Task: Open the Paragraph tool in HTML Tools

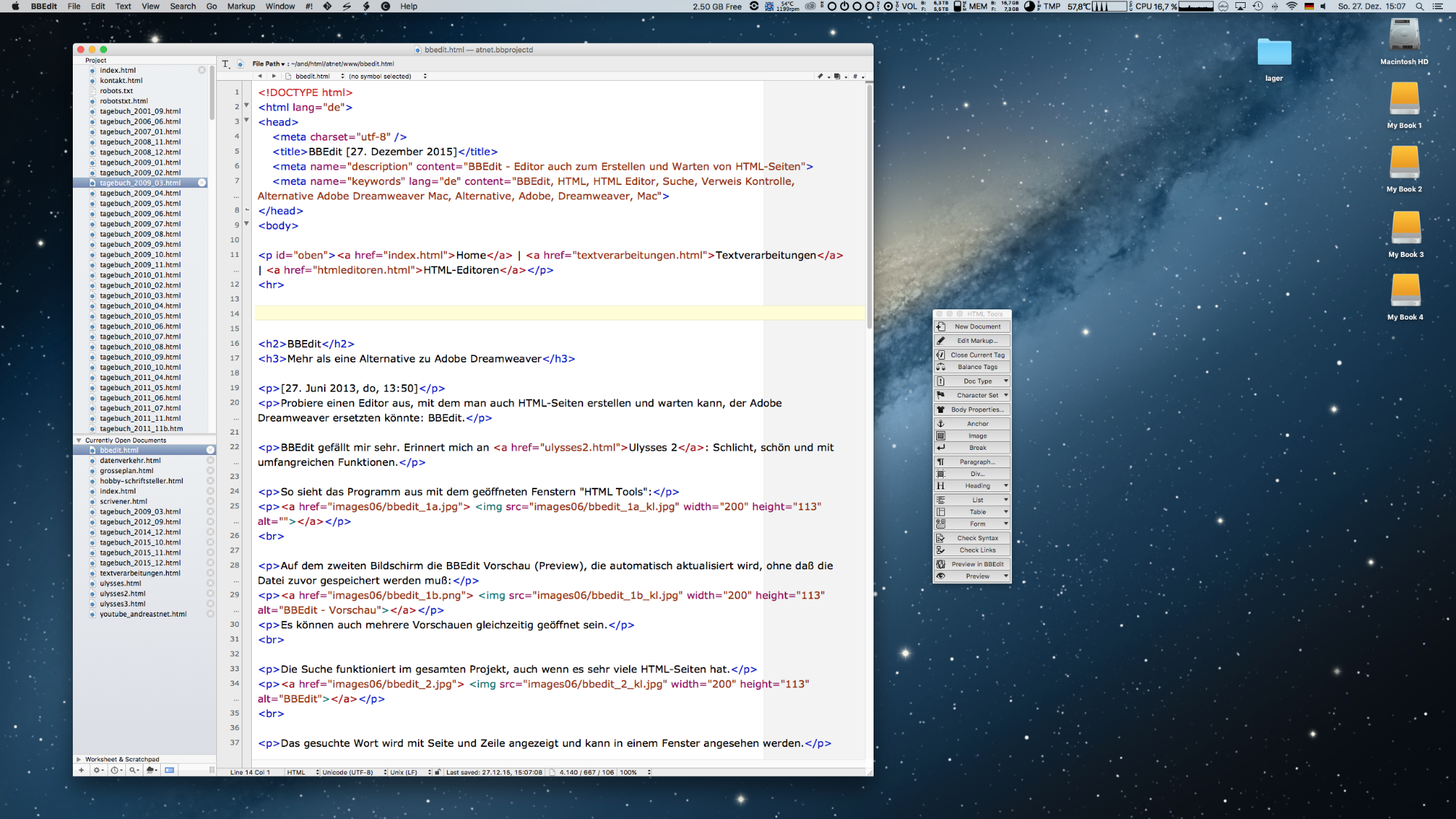Action: (972, 462)
